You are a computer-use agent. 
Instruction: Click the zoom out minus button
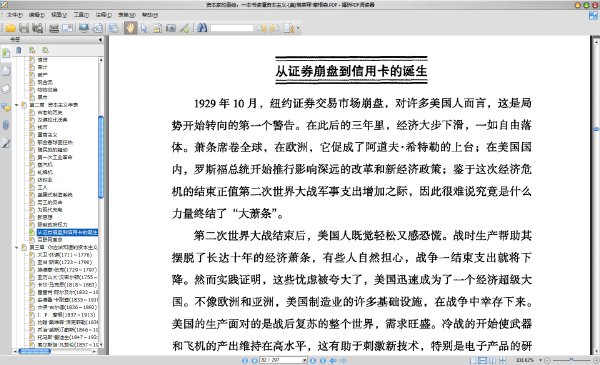(x=548, y=360)
